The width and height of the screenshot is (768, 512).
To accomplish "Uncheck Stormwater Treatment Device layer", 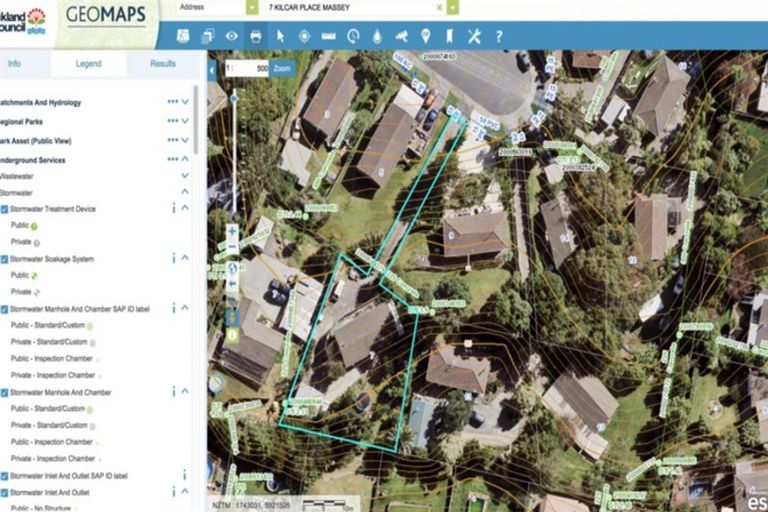I will pyautogui.click(x=5, y=209).
